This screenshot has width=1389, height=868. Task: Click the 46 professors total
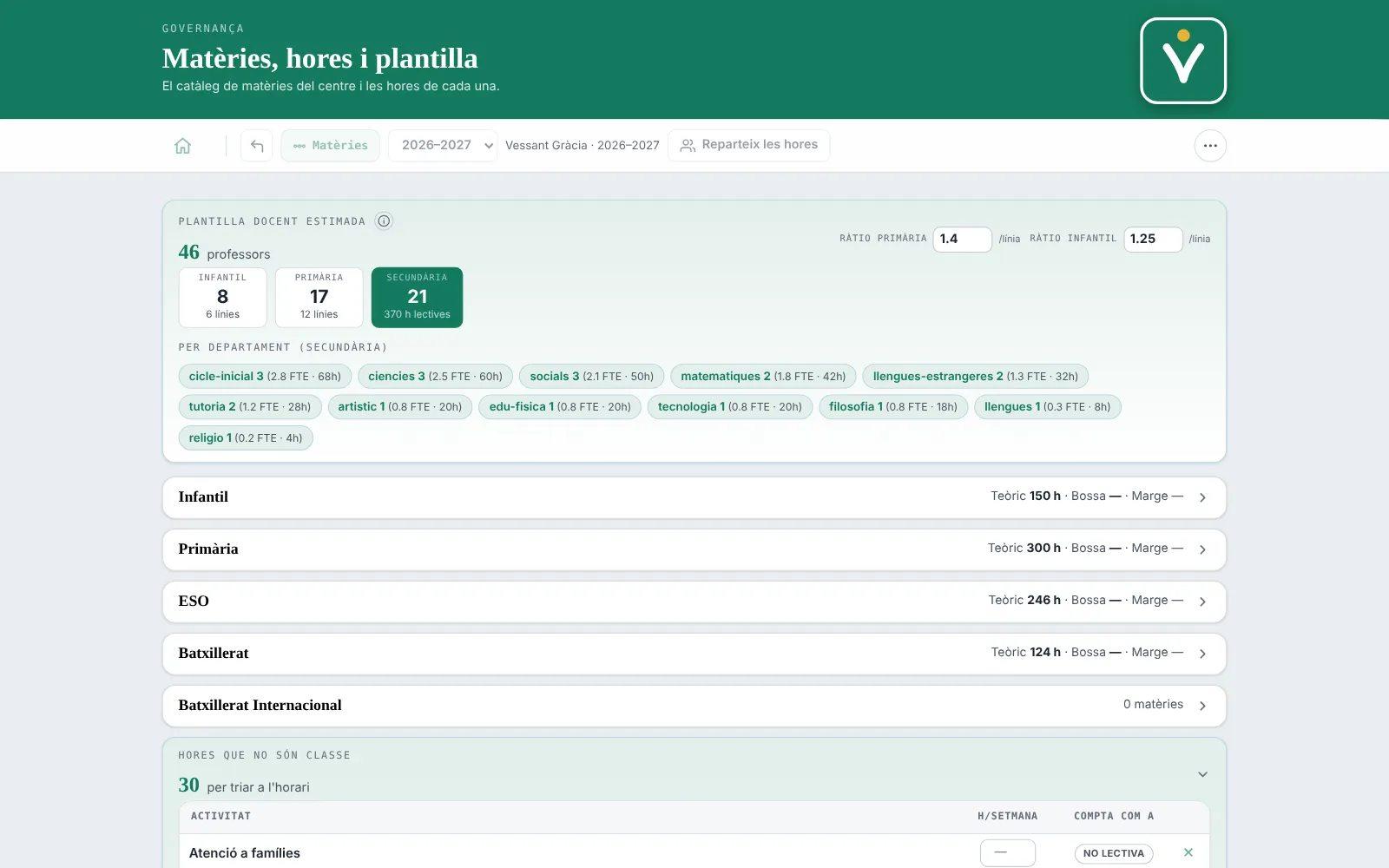[x=224, y=253]
